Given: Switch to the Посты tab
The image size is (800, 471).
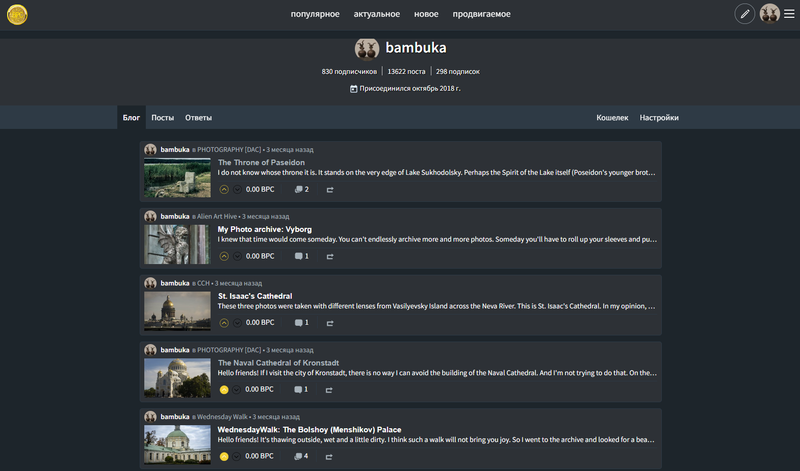Looking at the screenshot, I should tap(162, 118).
